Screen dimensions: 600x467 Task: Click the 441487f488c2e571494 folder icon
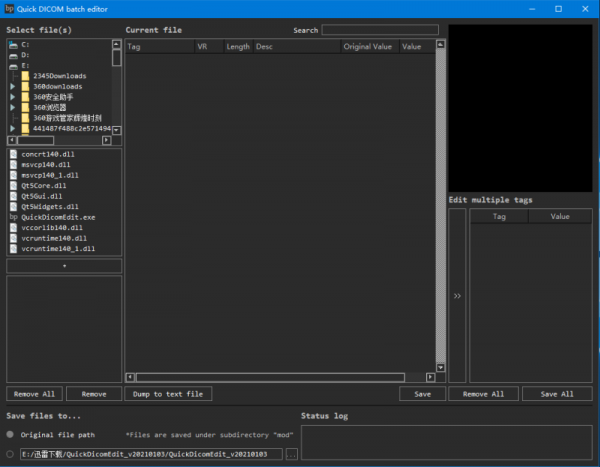click(x=25, y=128)
